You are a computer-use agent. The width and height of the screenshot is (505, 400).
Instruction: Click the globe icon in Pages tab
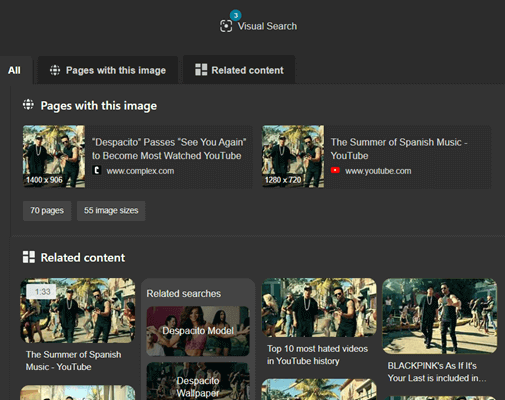pos(55,70)
